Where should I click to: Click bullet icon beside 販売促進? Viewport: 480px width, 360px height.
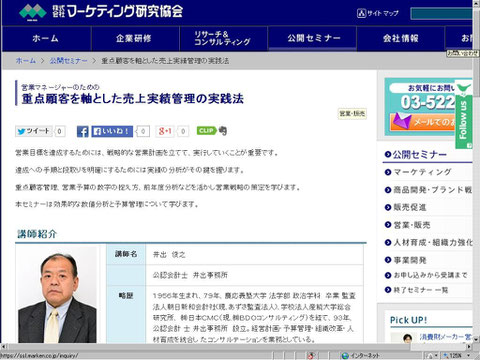tap(388, 207)
